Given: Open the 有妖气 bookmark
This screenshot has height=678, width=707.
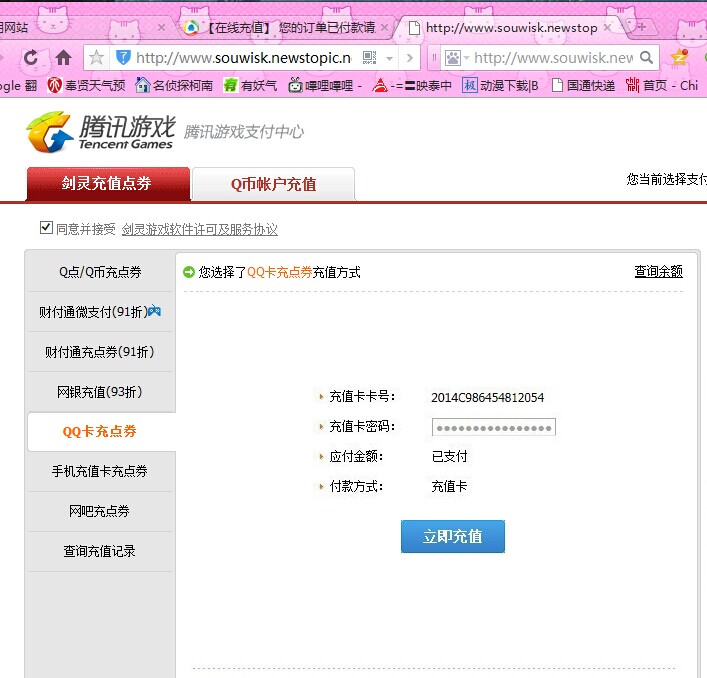Looking at the screenshot, I should (x=250, y=85).
